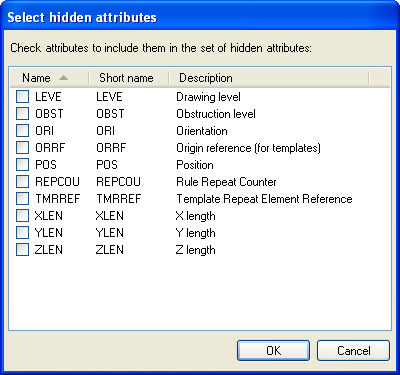The image size is (400, 375).
Task: Click 'Template Repeat Element Reference' description
Action: 264,199
